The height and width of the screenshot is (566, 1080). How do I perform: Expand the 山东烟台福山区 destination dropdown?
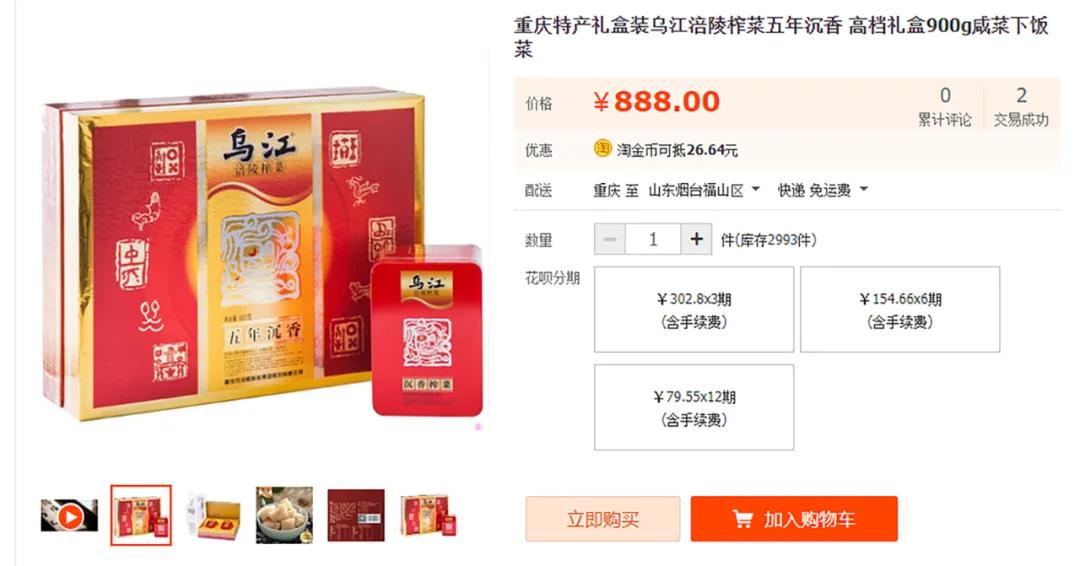(704, 190)
